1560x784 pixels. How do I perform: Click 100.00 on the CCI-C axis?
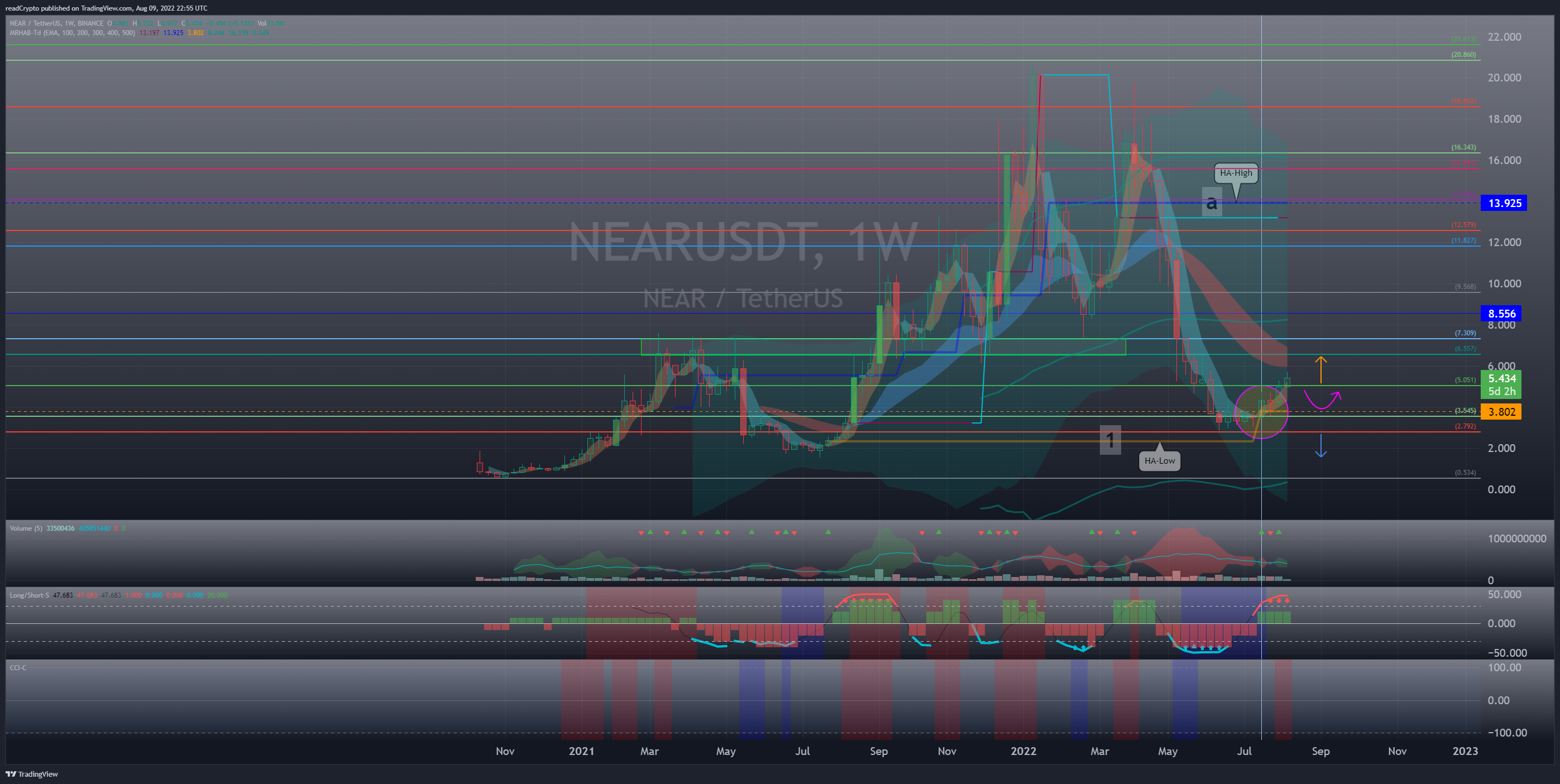coord(1504,667)
